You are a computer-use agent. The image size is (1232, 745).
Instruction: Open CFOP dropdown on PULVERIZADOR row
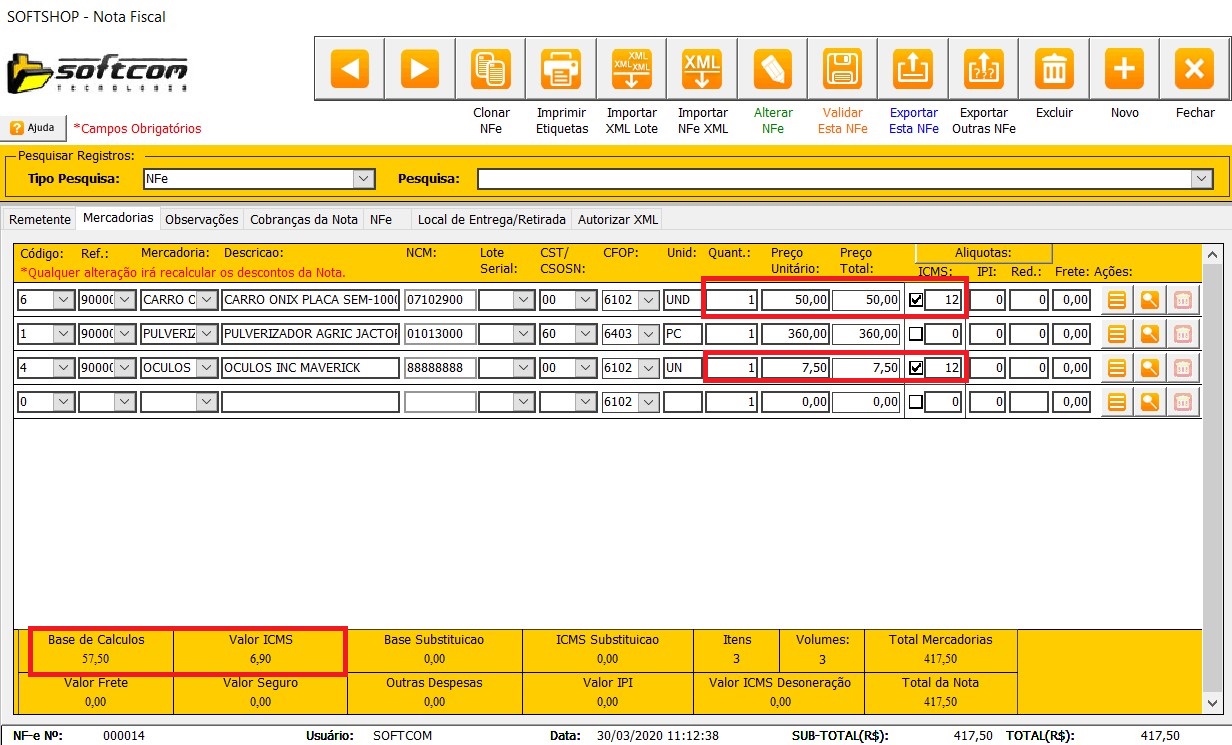tap(648, 334)
